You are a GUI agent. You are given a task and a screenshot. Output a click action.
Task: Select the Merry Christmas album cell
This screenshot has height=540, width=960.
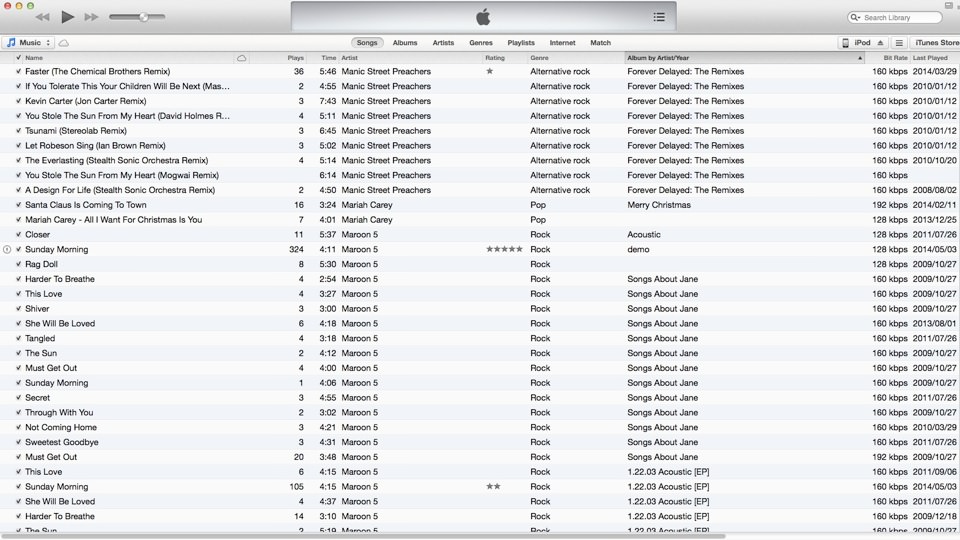pos(659,205)
